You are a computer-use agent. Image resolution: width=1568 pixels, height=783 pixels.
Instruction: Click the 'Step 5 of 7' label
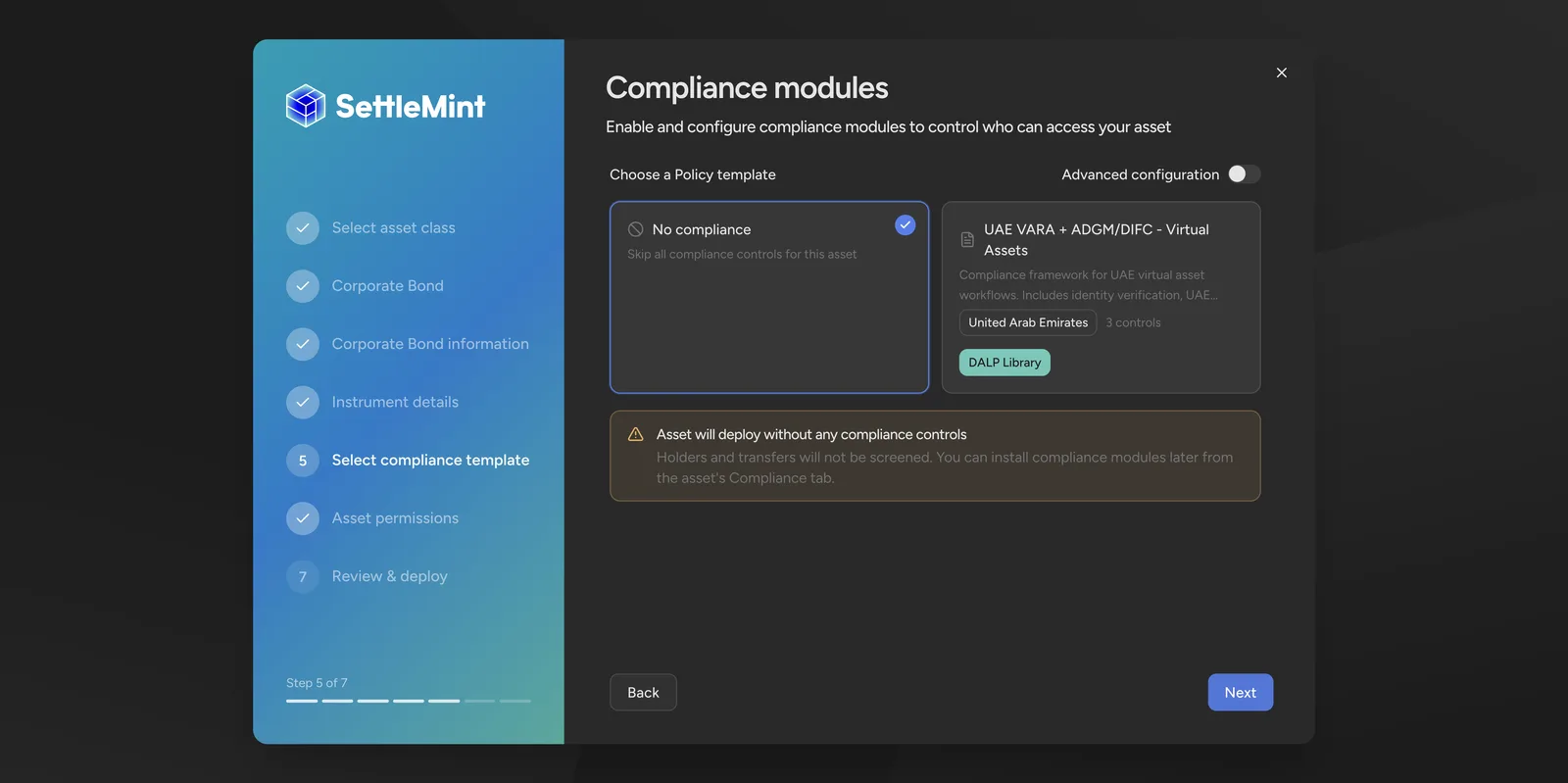[x=317, y=683]
